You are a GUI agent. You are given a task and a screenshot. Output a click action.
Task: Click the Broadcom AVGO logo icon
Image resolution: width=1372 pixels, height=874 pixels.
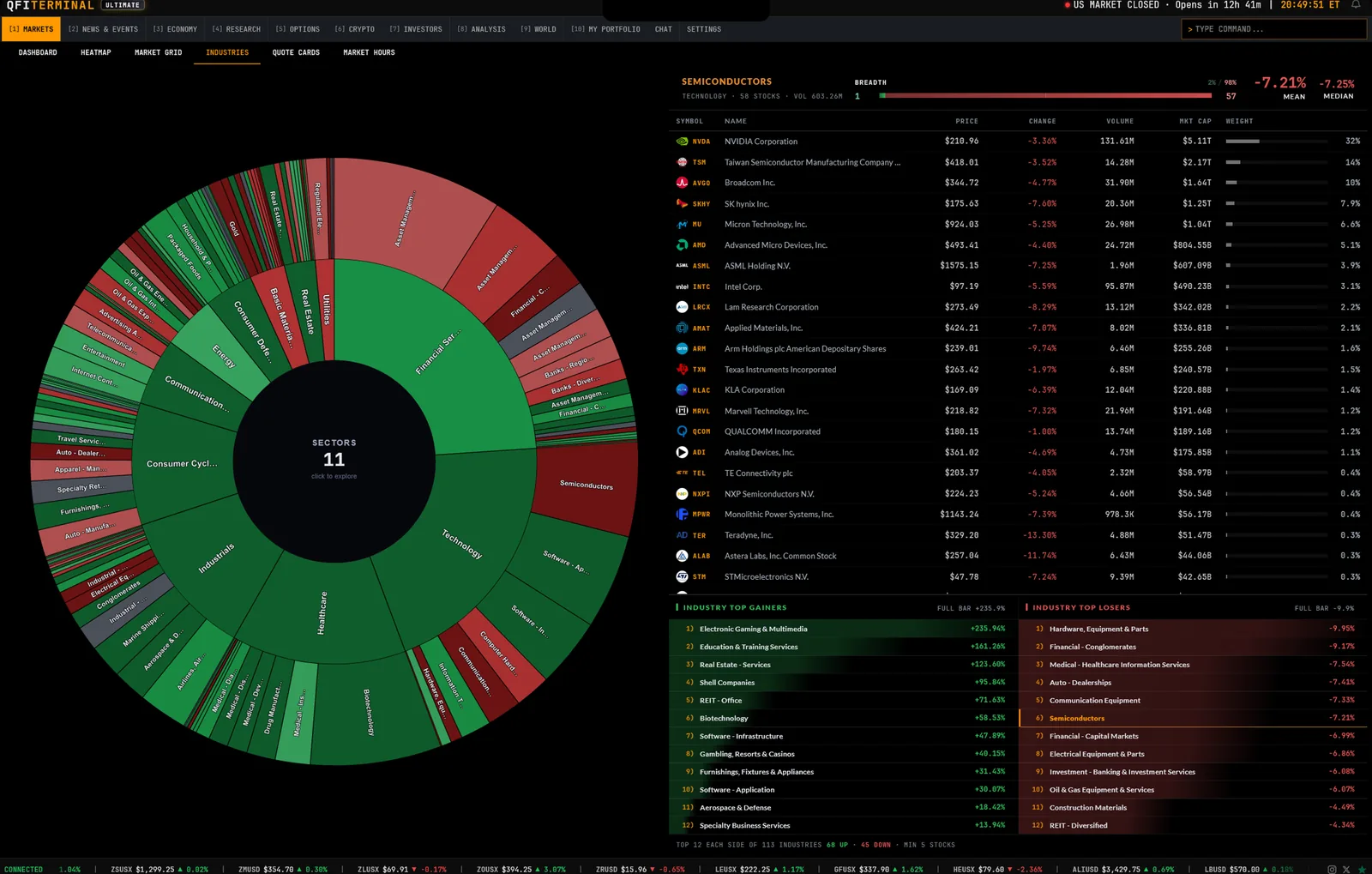(x=682, y=183)
